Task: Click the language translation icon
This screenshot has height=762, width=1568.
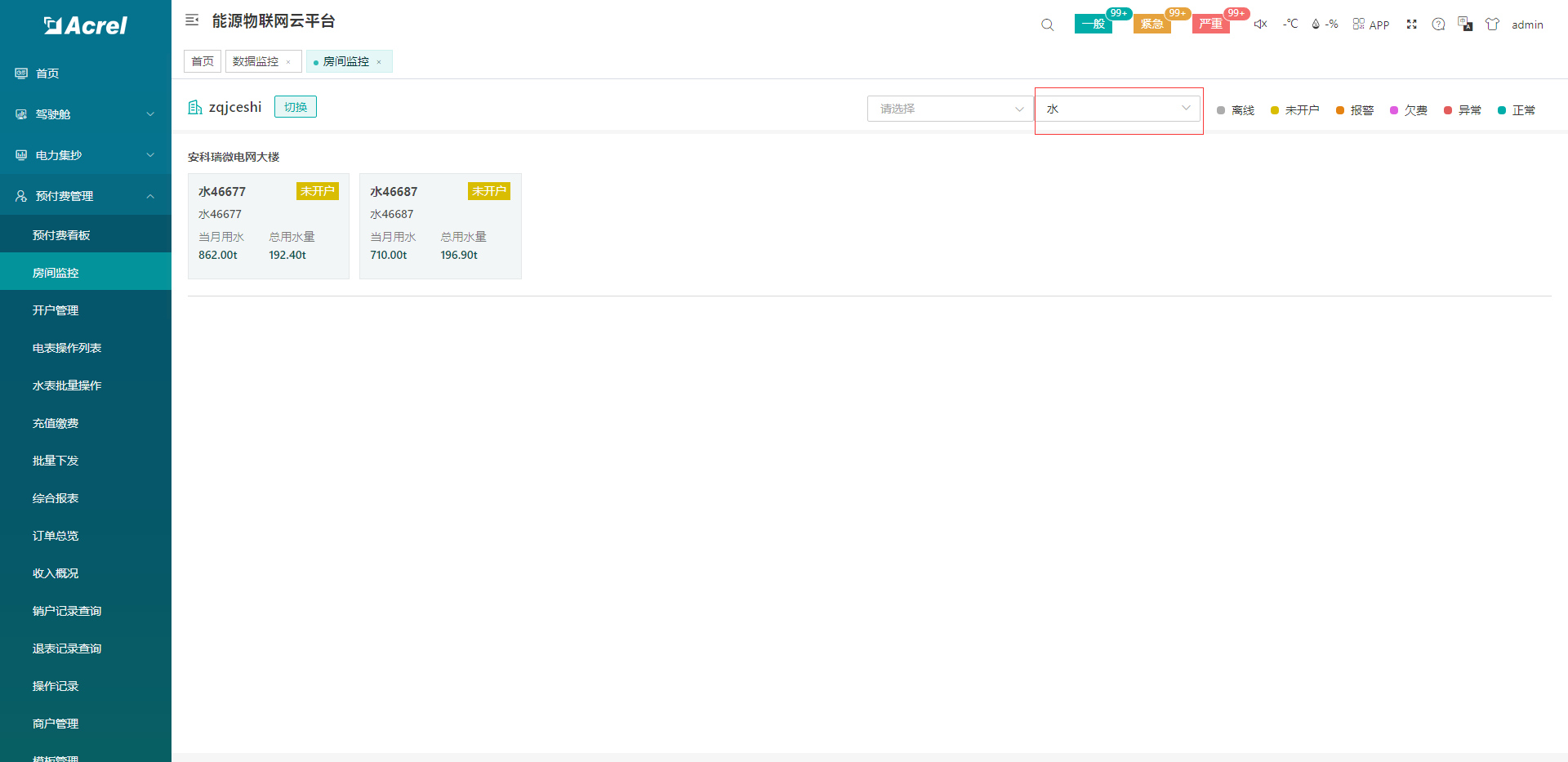Action: [x=1465, y=25]
